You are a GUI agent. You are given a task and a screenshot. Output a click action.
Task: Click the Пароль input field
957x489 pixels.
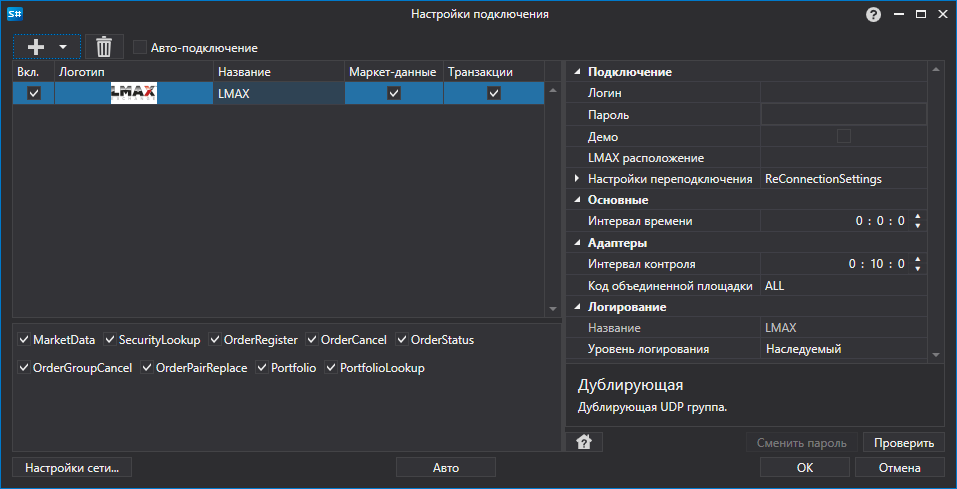[843, 114]
